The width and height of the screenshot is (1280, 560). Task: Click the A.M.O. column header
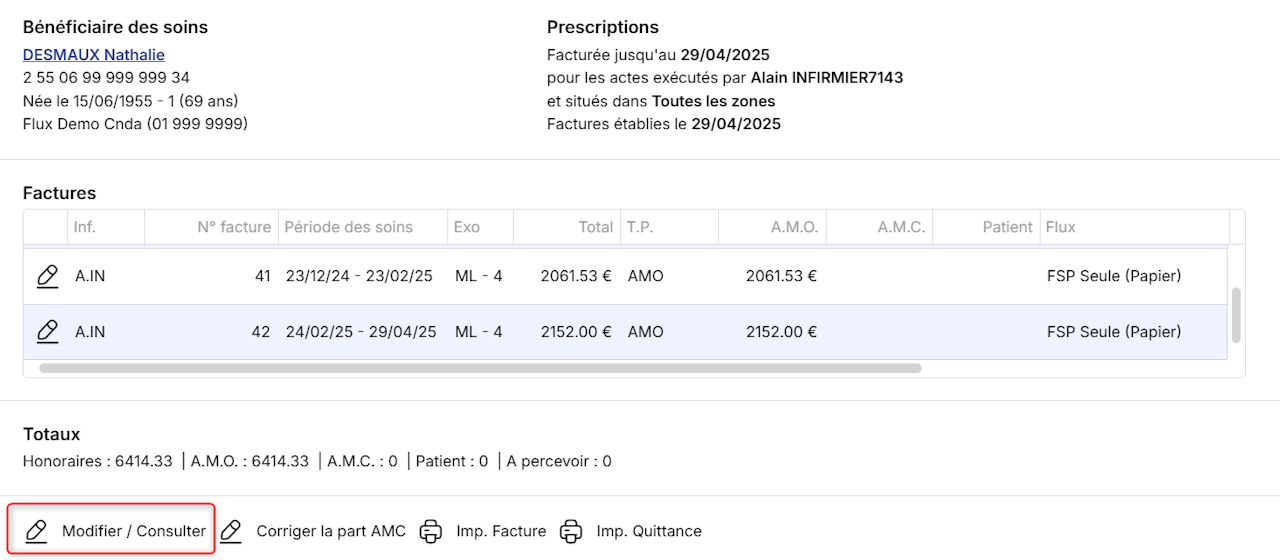point(794,227)
